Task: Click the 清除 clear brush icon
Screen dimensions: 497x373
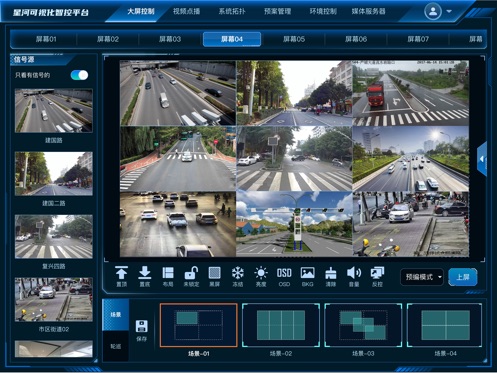Action: [331, 276]
